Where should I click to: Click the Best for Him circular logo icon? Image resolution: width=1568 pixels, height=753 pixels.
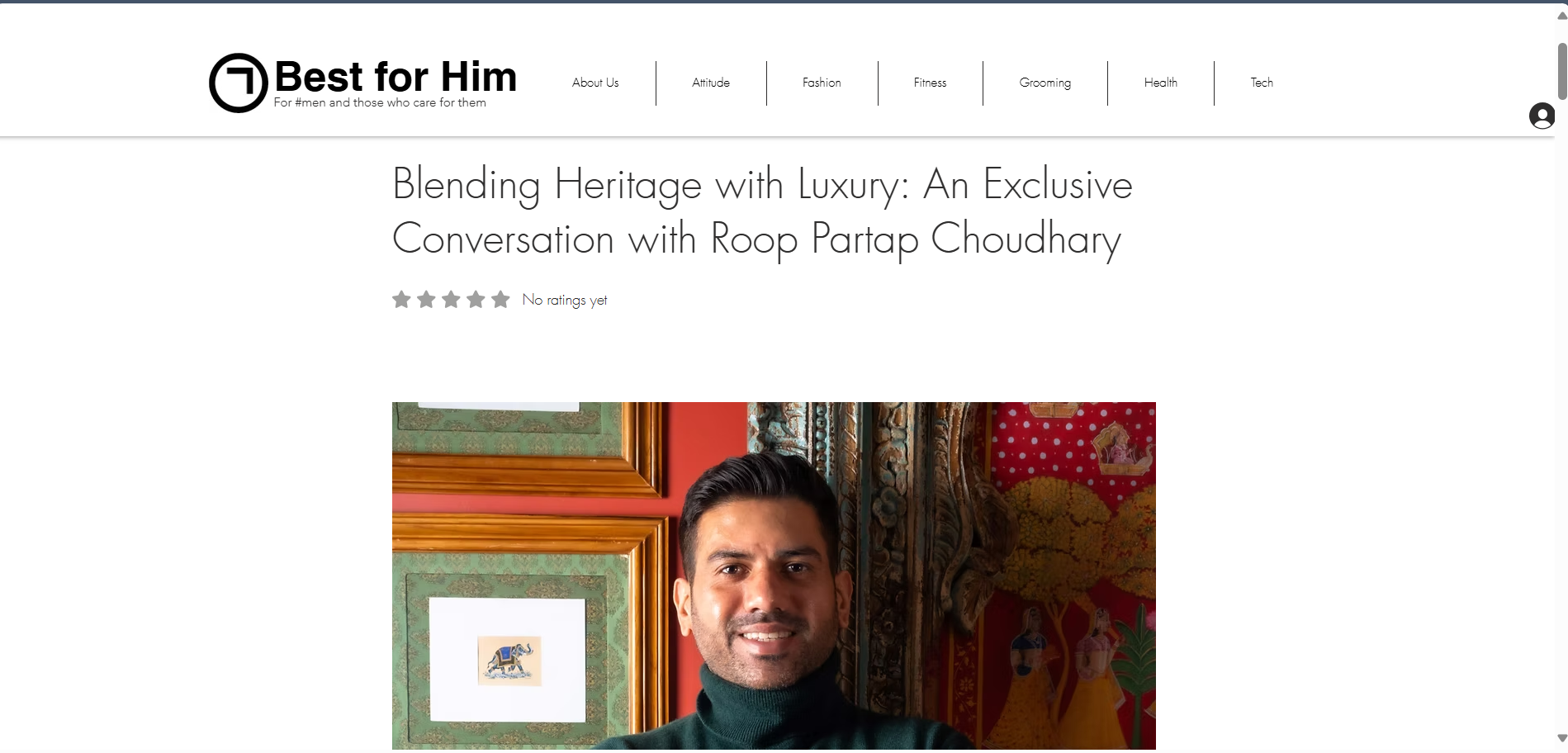click(239, 83)
